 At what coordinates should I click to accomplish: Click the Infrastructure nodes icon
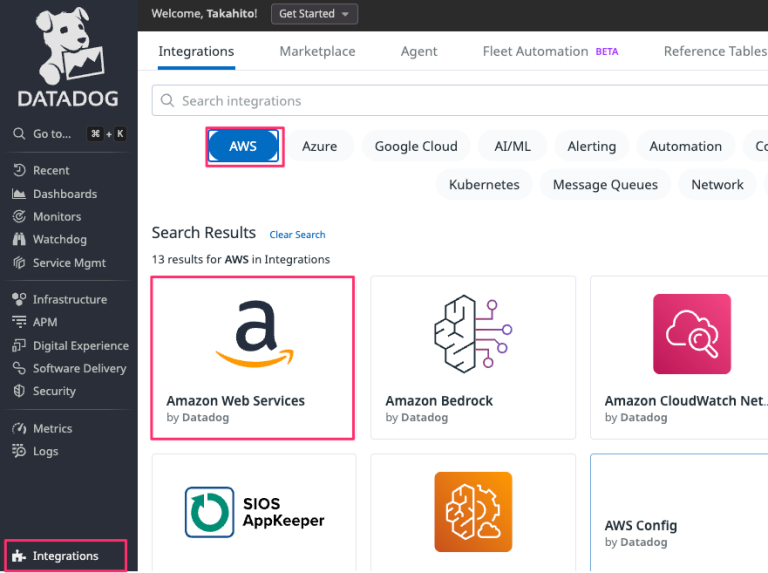(x=19, y=299)
